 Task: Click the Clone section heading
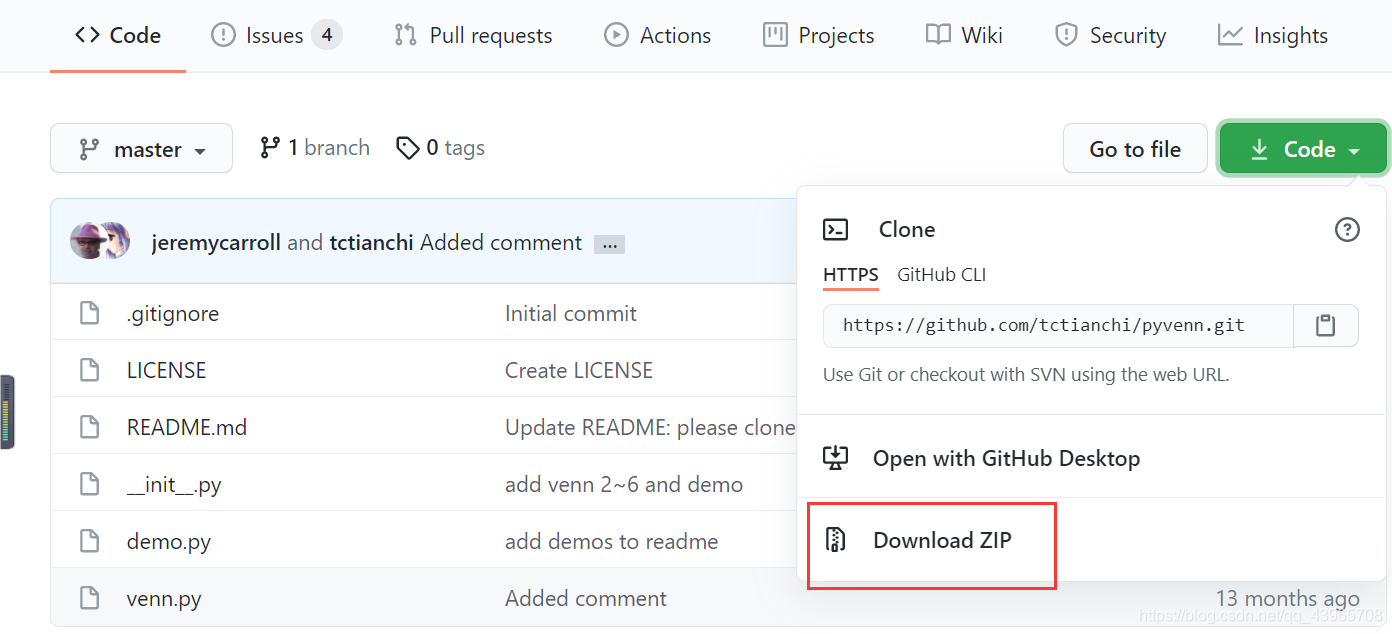click(x=907, y=230)
